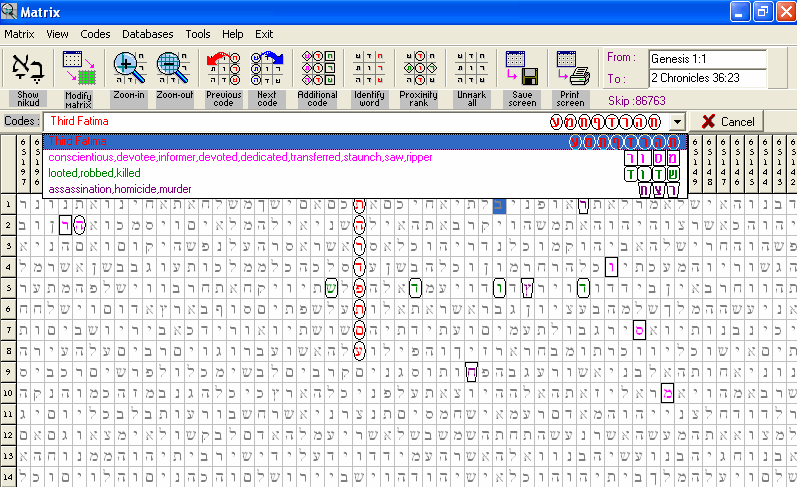Click the From field showing Genesis 1:1
797x487 pixels.
click(x=707, y=58)
